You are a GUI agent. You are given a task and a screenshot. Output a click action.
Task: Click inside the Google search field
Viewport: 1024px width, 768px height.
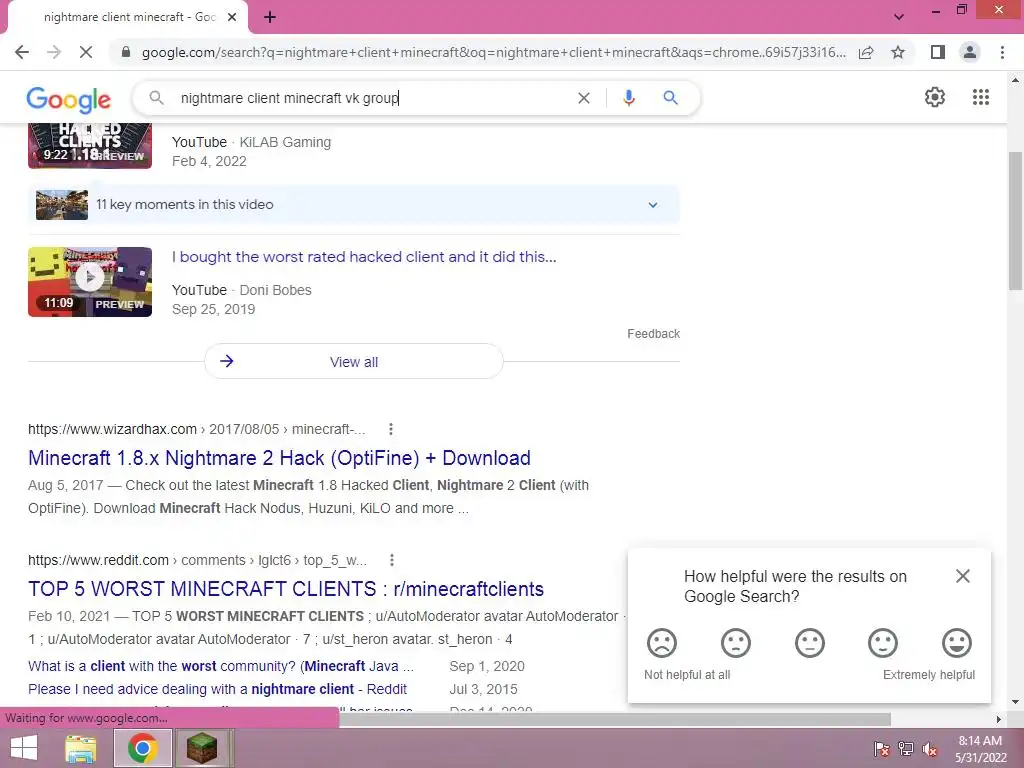coord(372,98)
